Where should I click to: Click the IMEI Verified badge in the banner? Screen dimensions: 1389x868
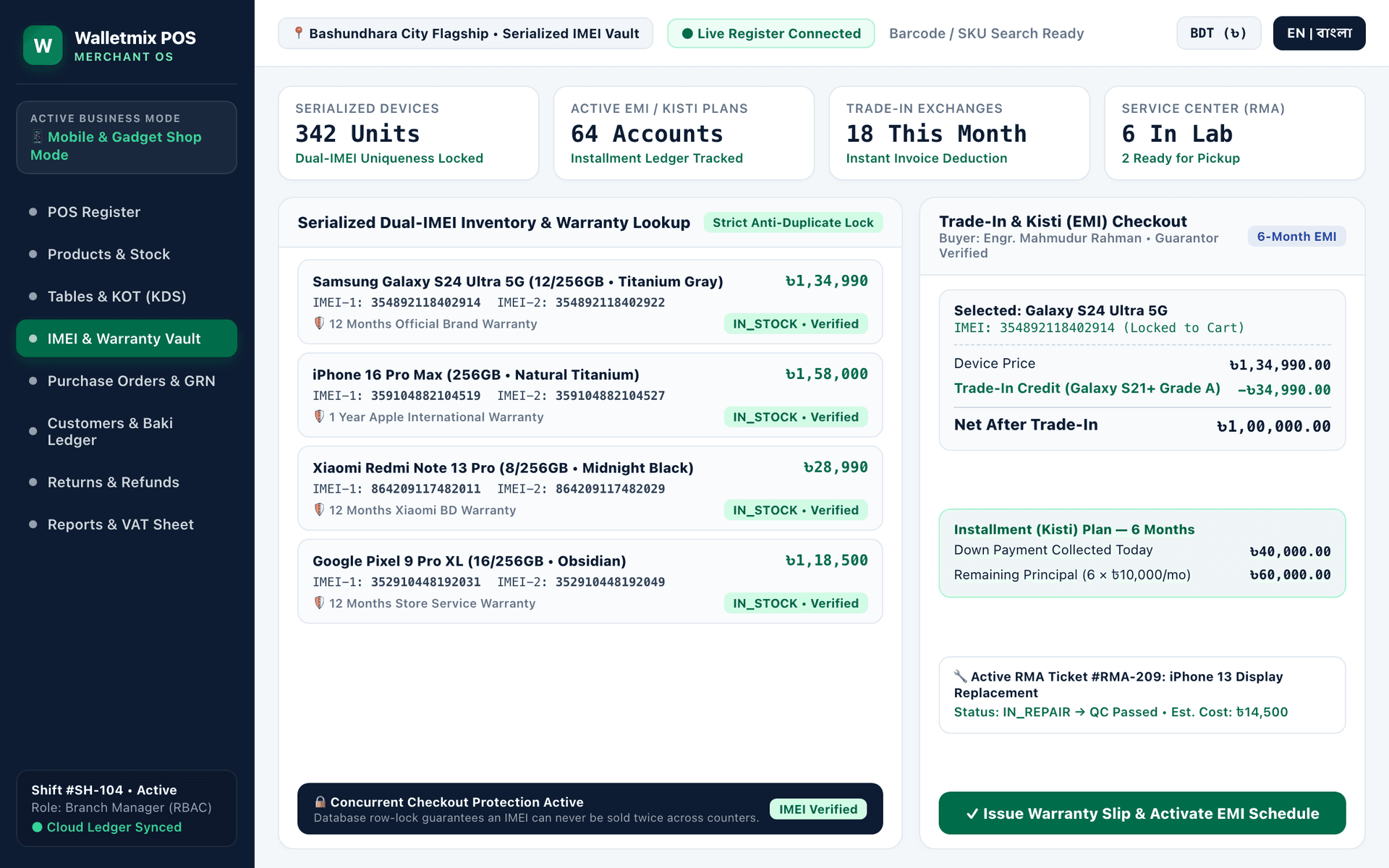818,809
